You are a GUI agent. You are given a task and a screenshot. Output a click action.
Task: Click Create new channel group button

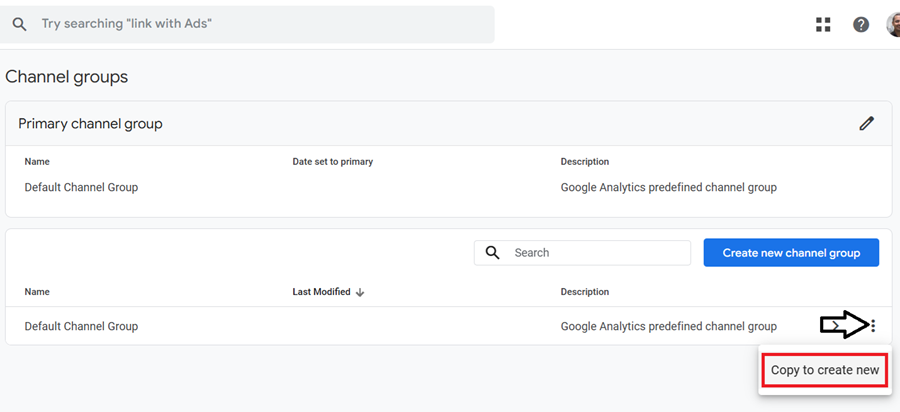[791, 253]
